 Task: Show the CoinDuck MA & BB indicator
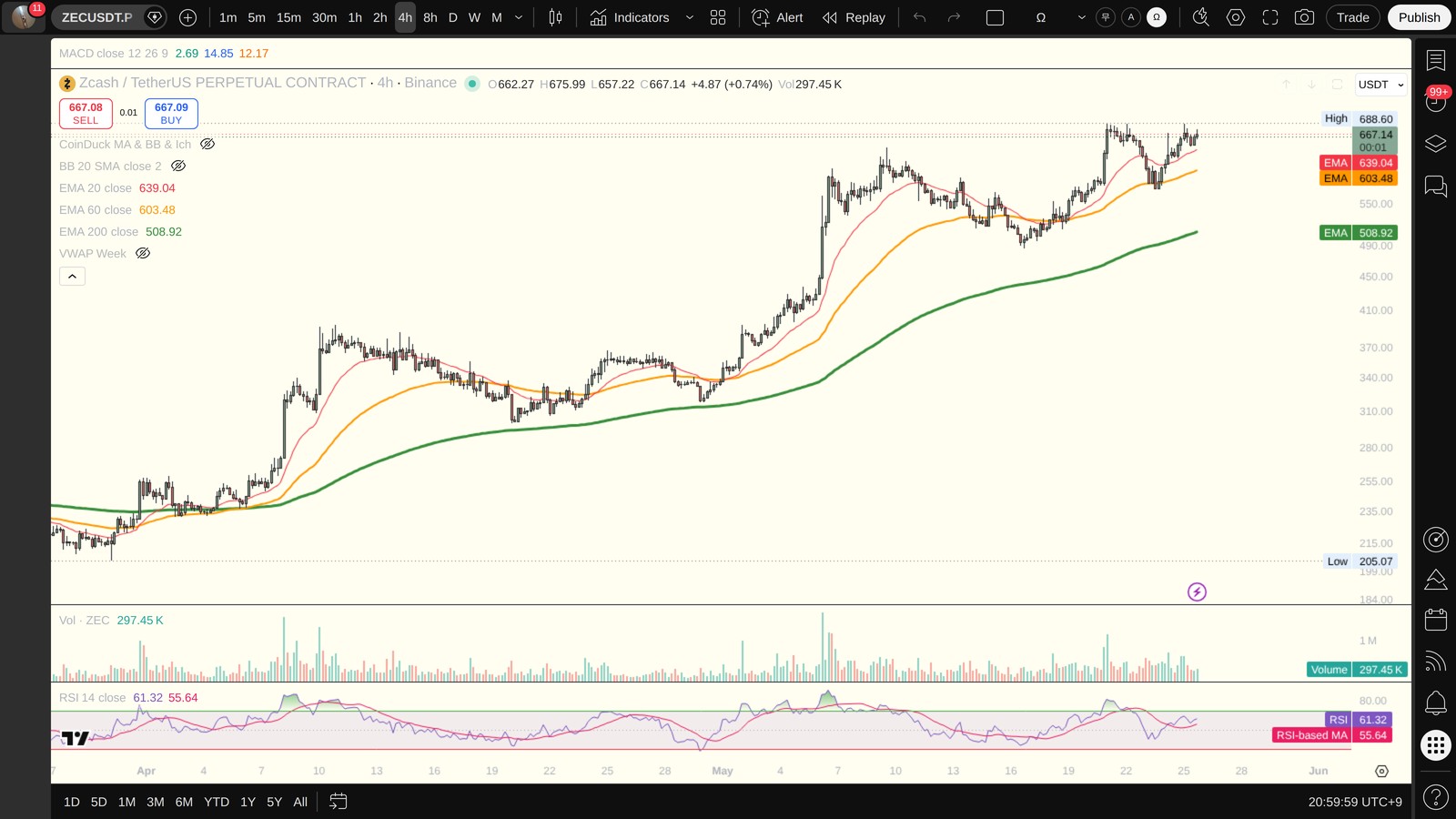(207, 144)
